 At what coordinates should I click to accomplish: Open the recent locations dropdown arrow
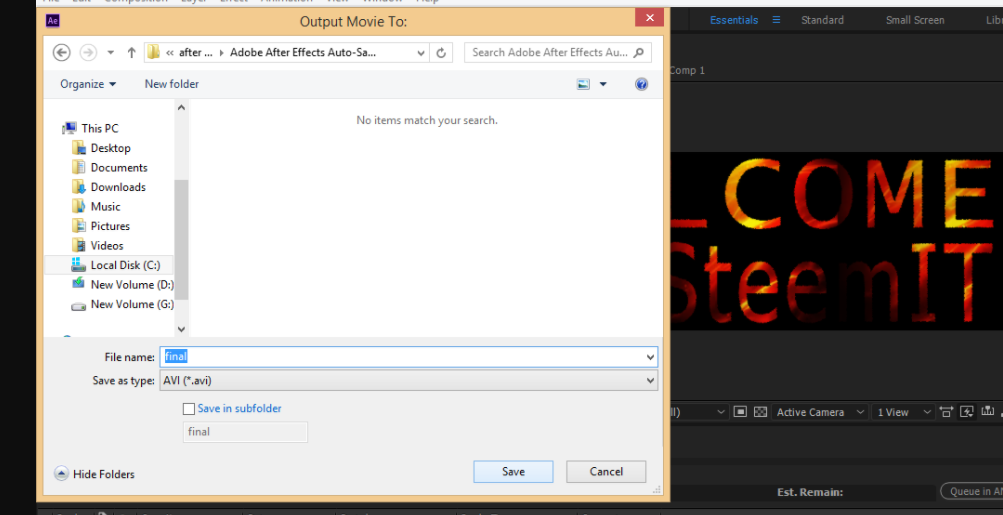[x=111, y=53]
